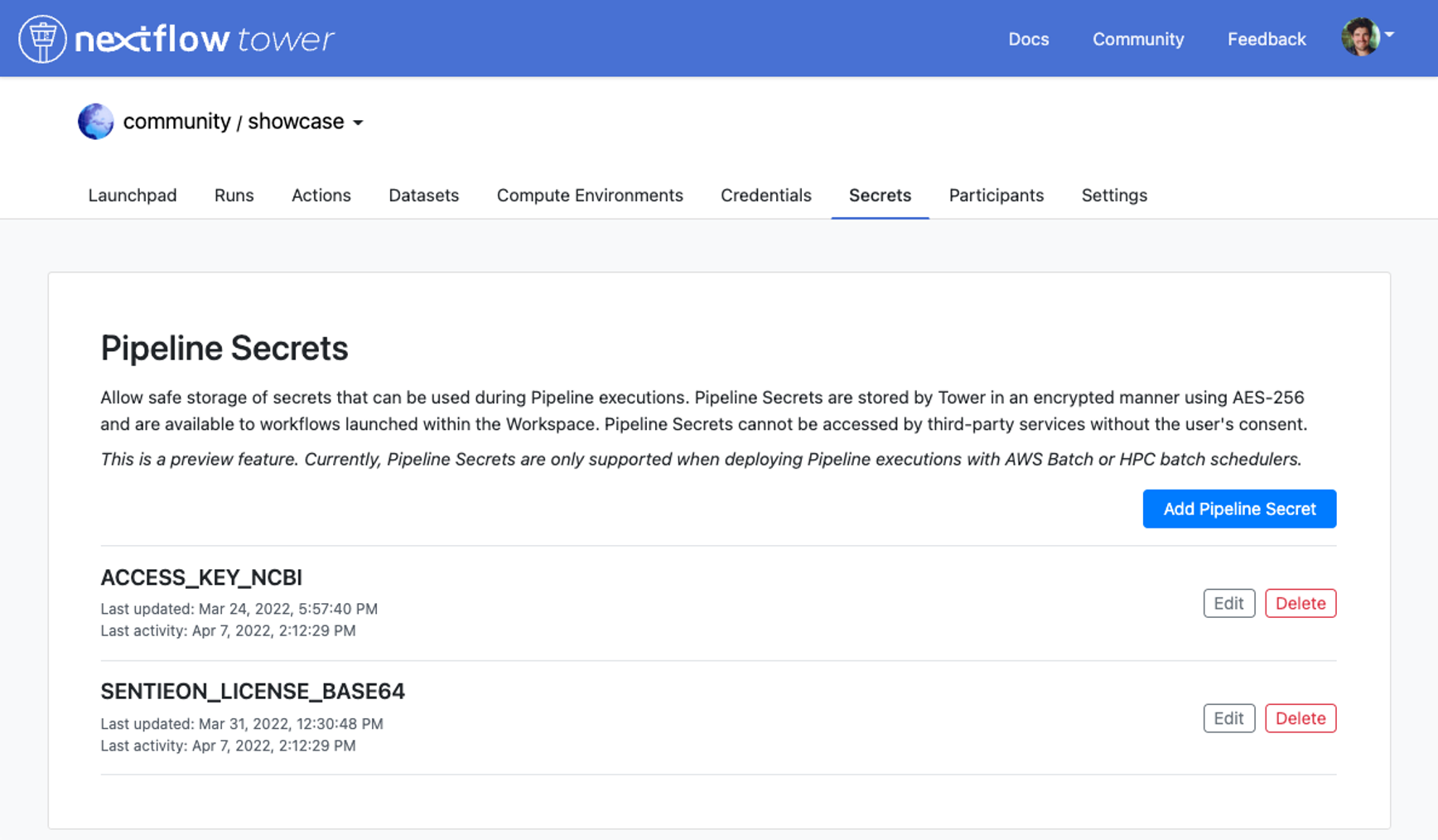Image resolution: width=1438 pixels, height=840 pixels.
Task: Switch to the Credentials tab
Action: coord(766,196)
